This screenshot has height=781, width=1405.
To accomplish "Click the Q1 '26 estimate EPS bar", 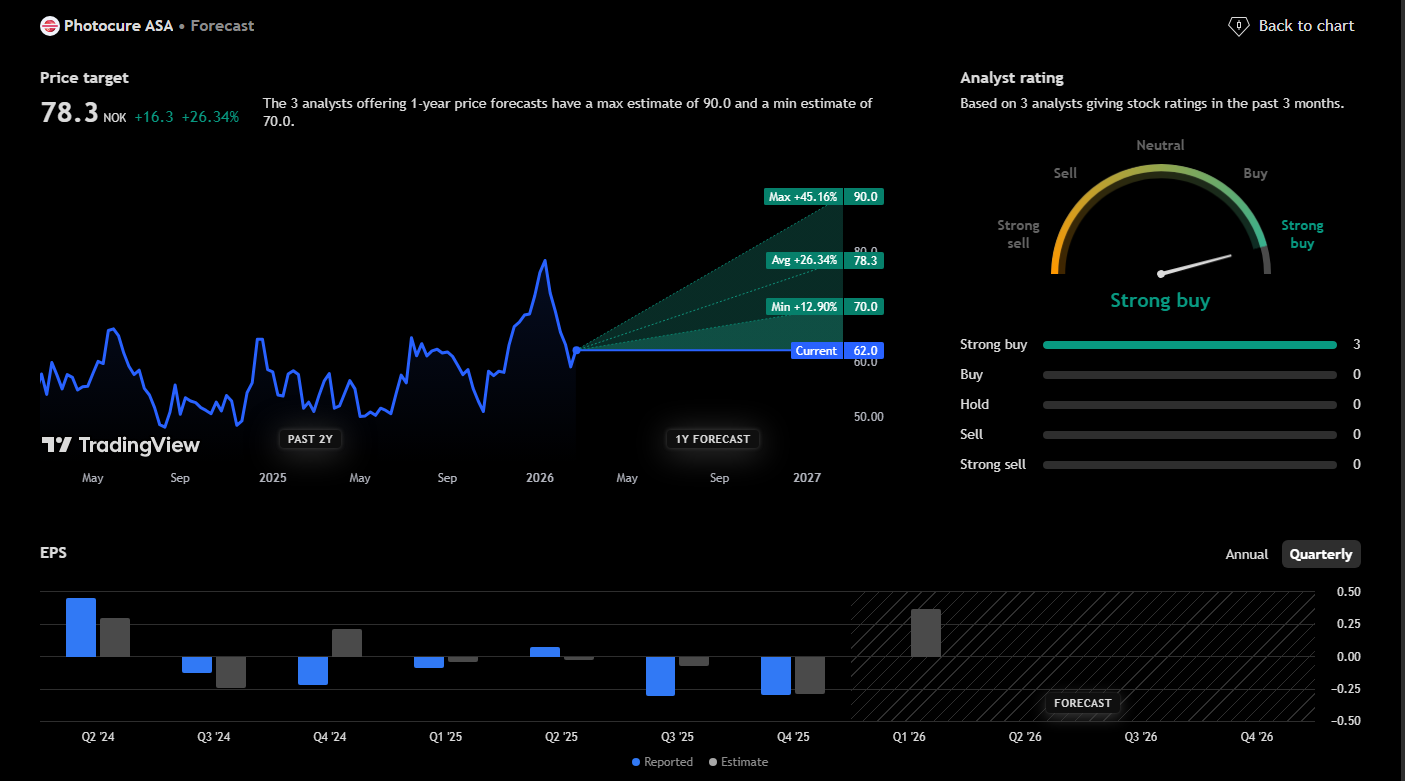I will tap(926, 633).
